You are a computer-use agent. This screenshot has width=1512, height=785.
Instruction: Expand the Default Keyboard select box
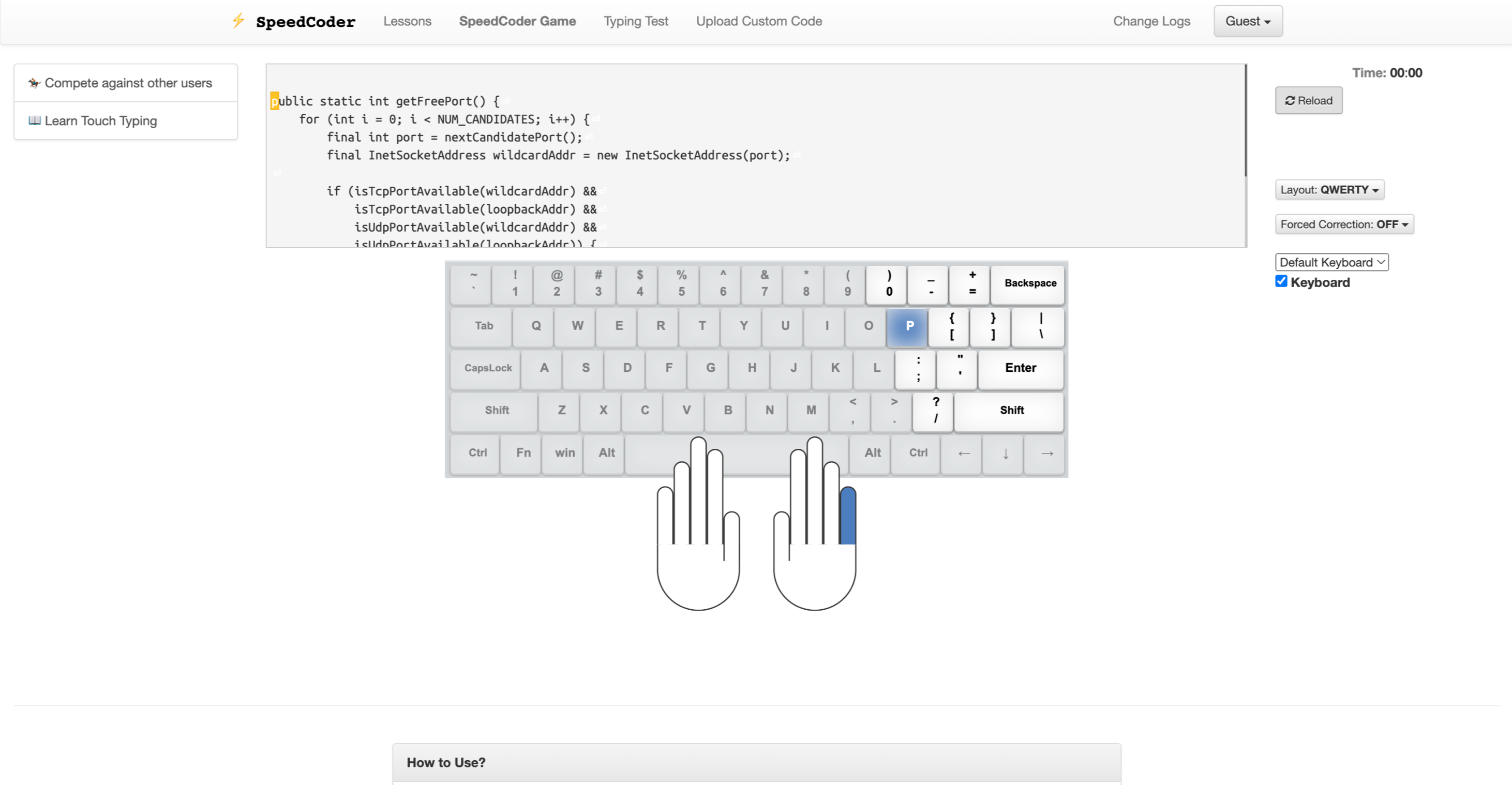(x=1331, y=262)
